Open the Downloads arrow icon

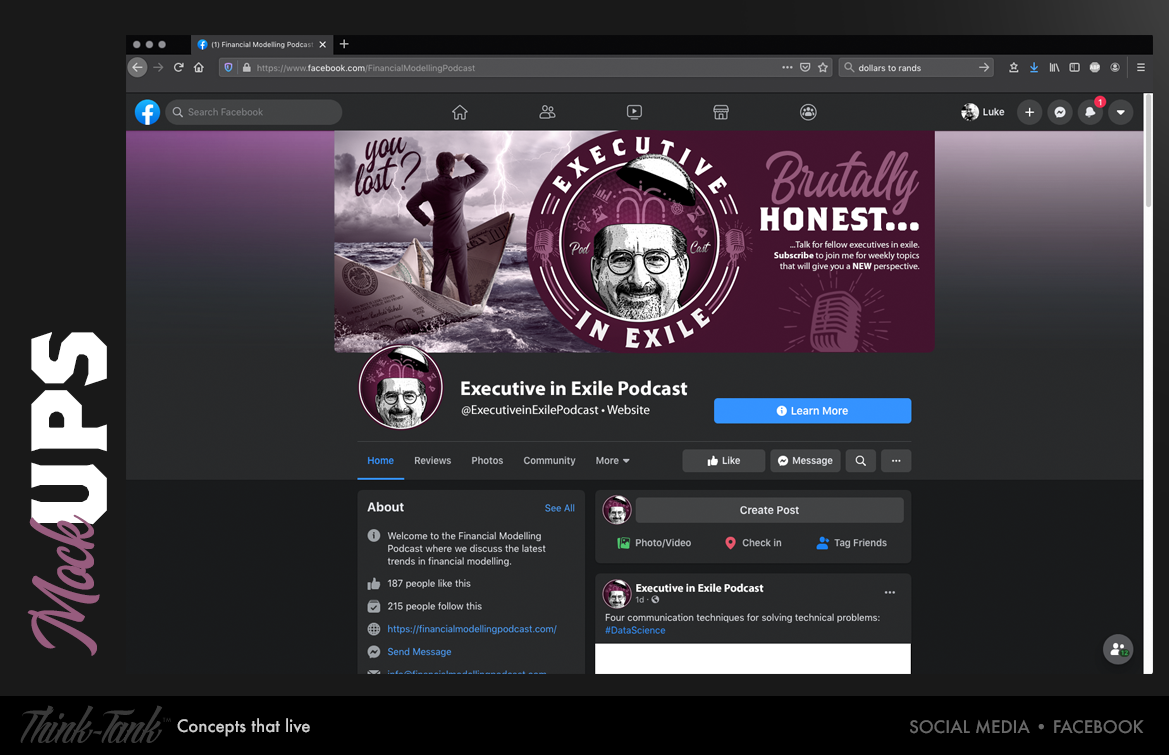click(x=1034, y=68)
